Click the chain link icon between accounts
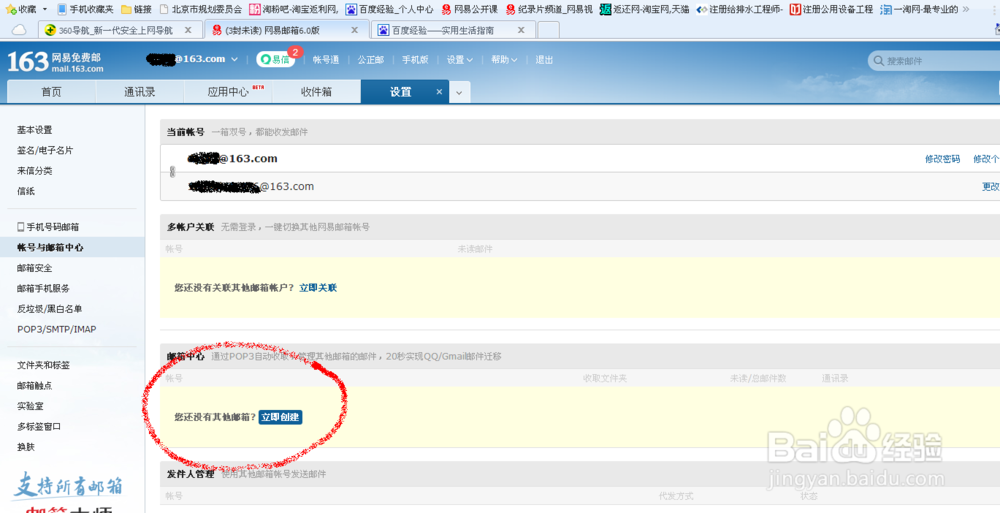The height and width of the screenshot is (513, 1000). tap(171, 172)
